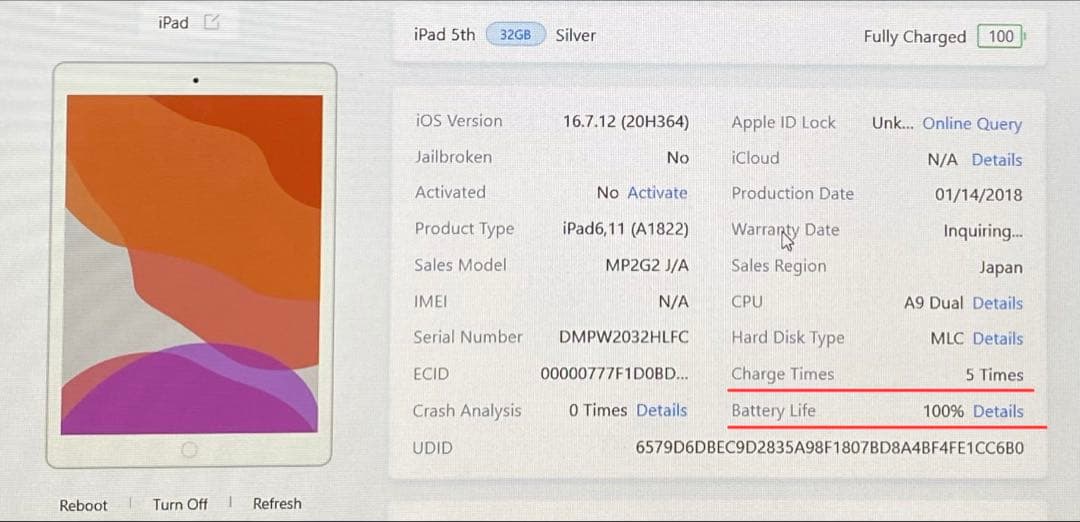Open CPU Details link
Image resolution: width=1080 pixels, height=522 pixels.
[997, 303]
